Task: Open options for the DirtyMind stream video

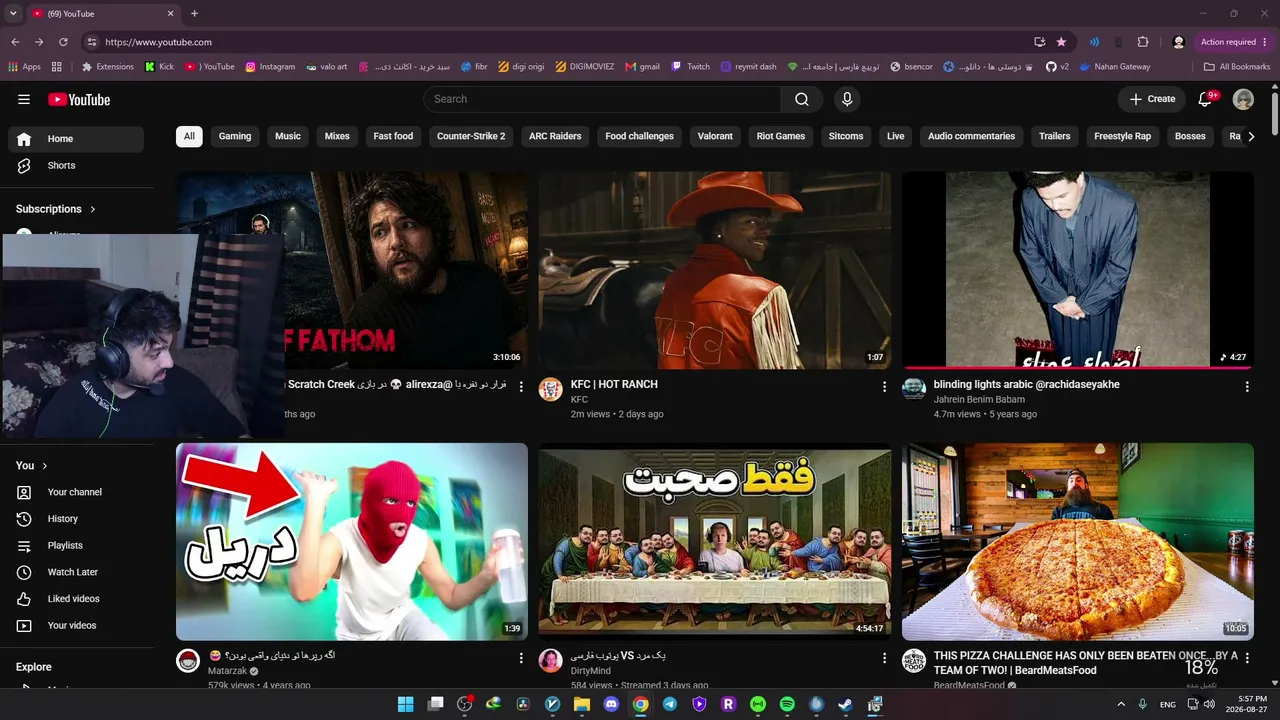Action: point(884,658)
